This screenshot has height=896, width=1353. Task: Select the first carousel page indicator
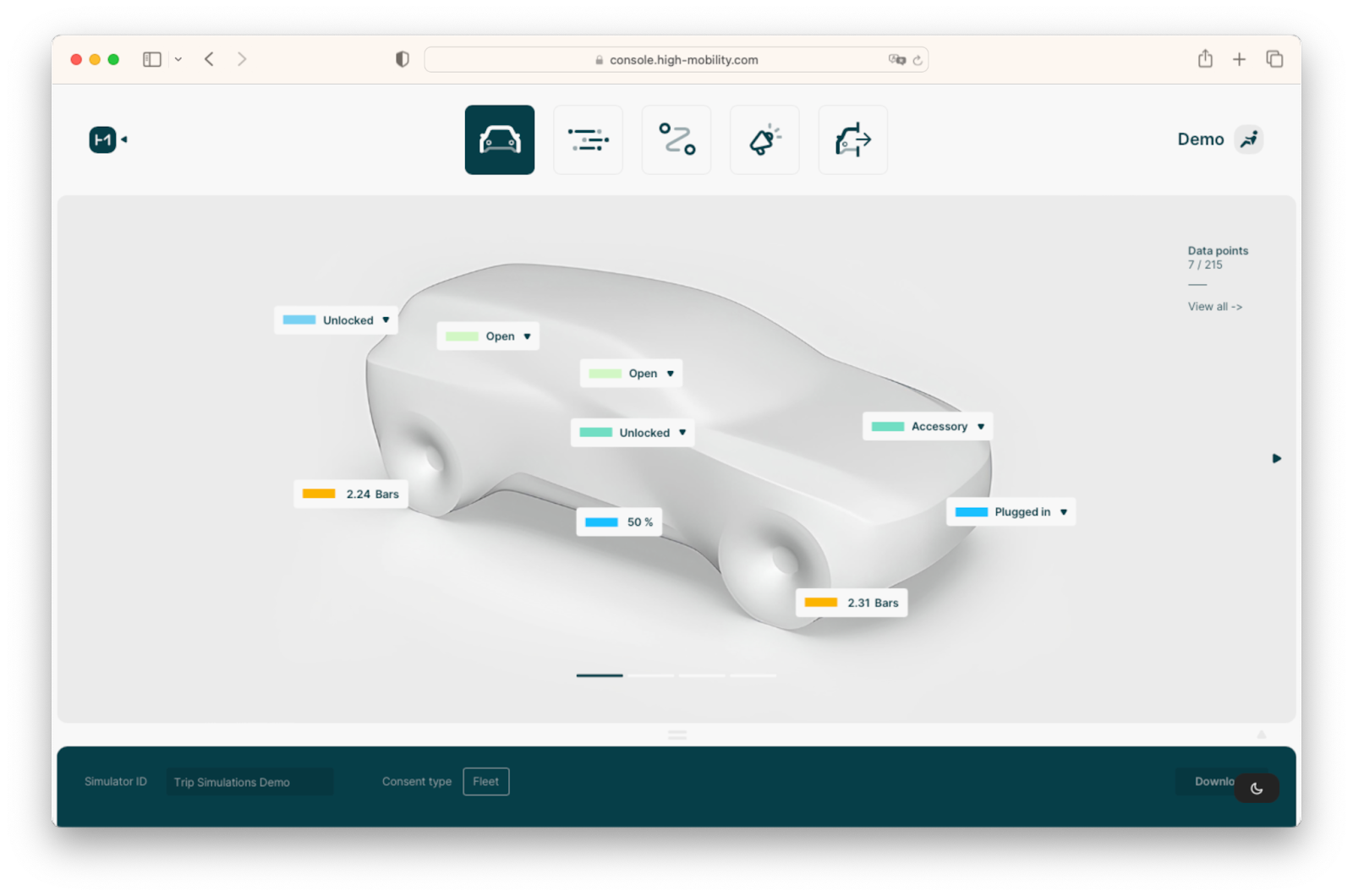point(600,675)
